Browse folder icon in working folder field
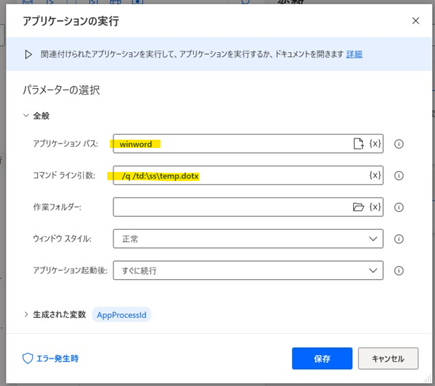435x386 pixels. [x=358, y=207]
